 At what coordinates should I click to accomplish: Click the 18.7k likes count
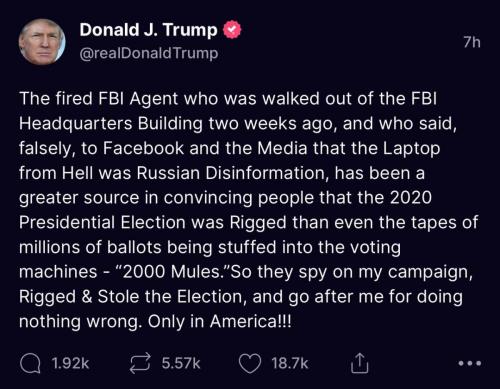(290, 363)
